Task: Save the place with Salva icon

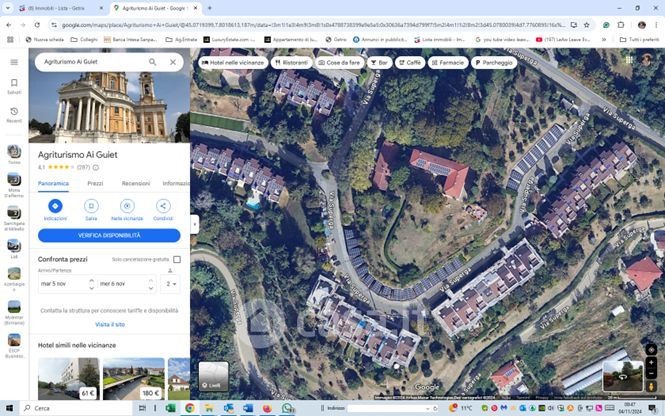Action: coord(91,206)
